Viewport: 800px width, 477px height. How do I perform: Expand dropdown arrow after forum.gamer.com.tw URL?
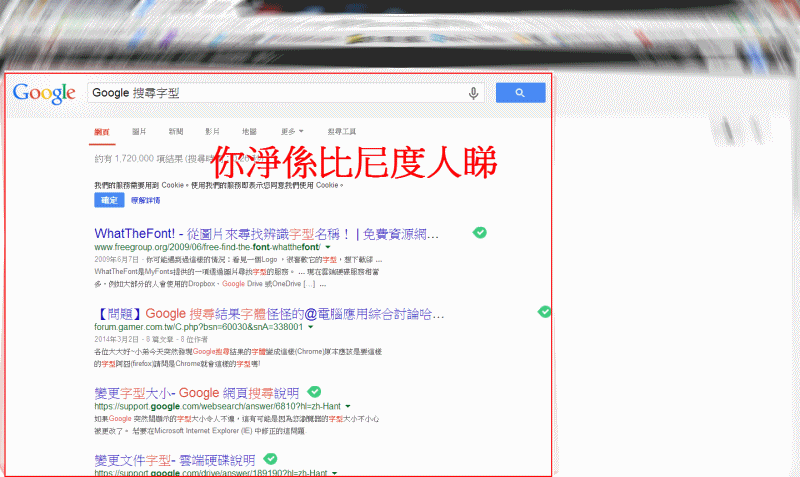[310, 327]
